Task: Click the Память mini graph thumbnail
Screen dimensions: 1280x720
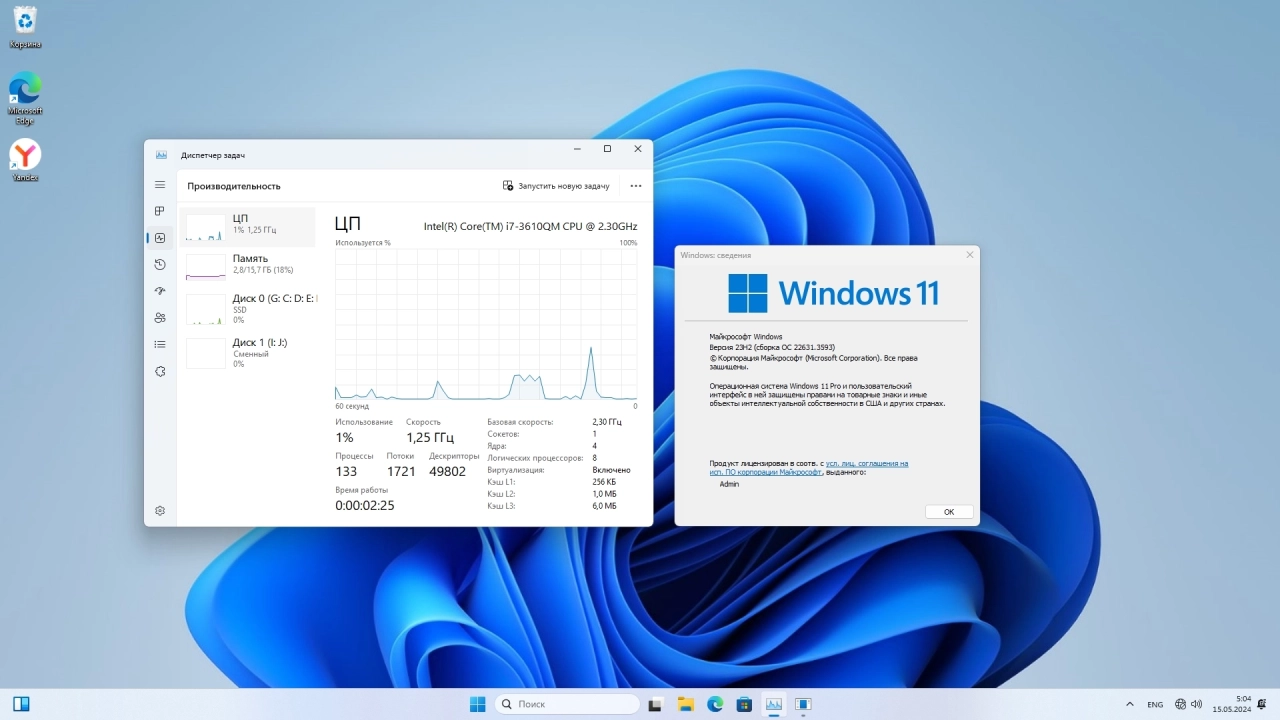Action: pos(206,266)
